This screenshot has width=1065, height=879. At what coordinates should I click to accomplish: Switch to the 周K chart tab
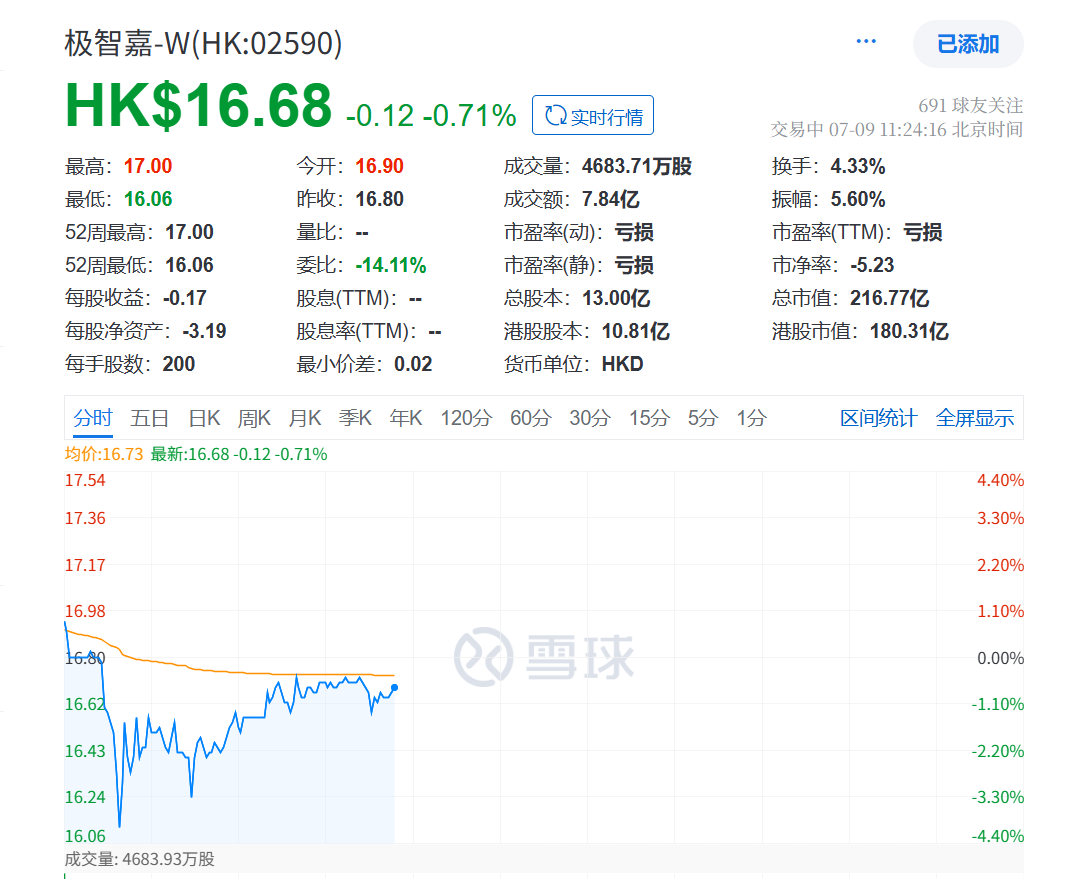tap(254, 418)
